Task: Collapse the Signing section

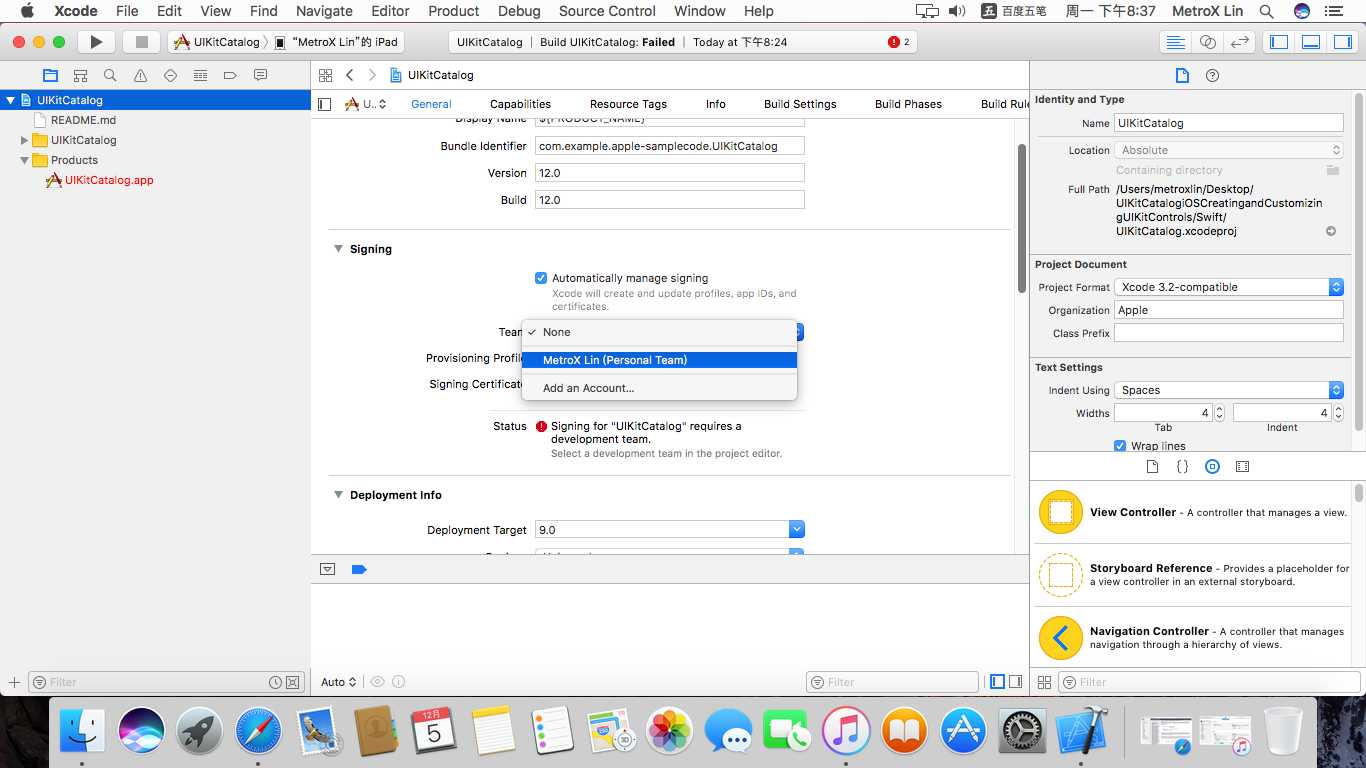Action: [x=338, y=249]
